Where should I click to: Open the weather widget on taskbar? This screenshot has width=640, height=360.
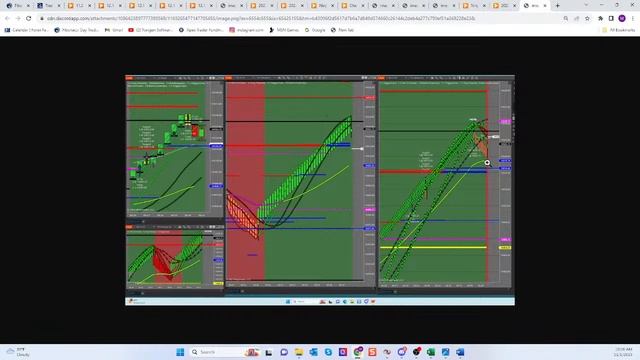pyautogui.click(x=18, y=352)
